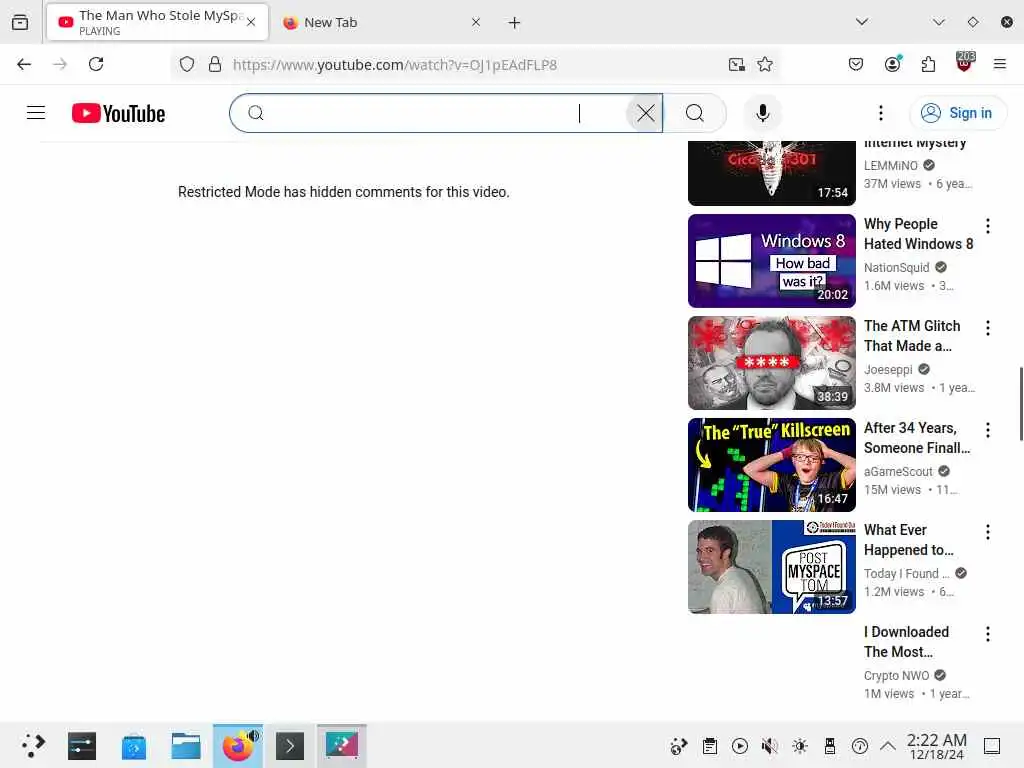The image size is (1024, 768).
Task: Show site security lock information
Action: [x=215, y=64]
